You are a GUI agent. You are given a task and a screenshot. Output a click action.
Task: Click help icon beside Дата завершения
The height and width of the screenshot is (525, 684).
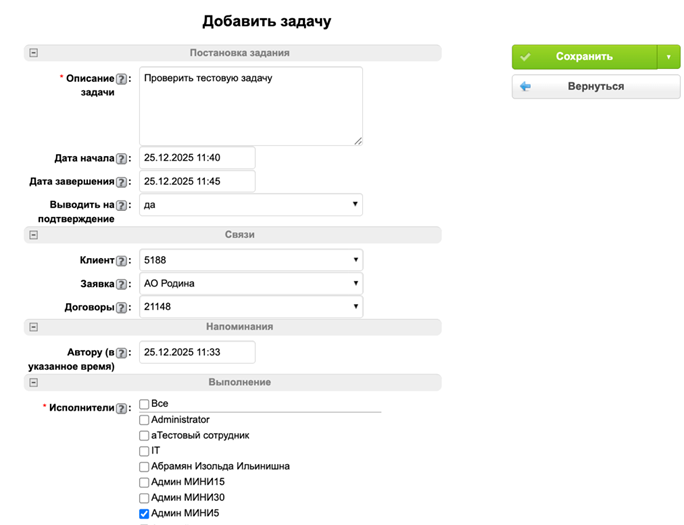point(122,182)
